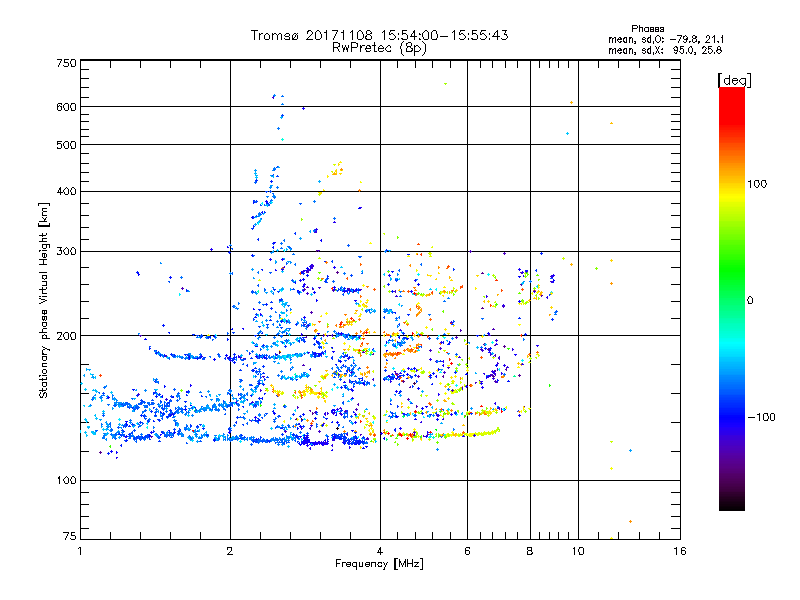The width and height of the screenshot is (800, 600).
Task: Select the "RwPretec (8p)" subtitle
Action: point(379,48)
